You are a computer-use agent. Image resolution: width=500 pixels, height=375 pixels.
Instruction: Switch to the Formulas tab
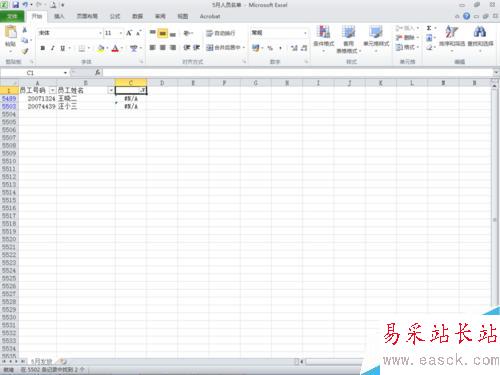click(115, 16)
